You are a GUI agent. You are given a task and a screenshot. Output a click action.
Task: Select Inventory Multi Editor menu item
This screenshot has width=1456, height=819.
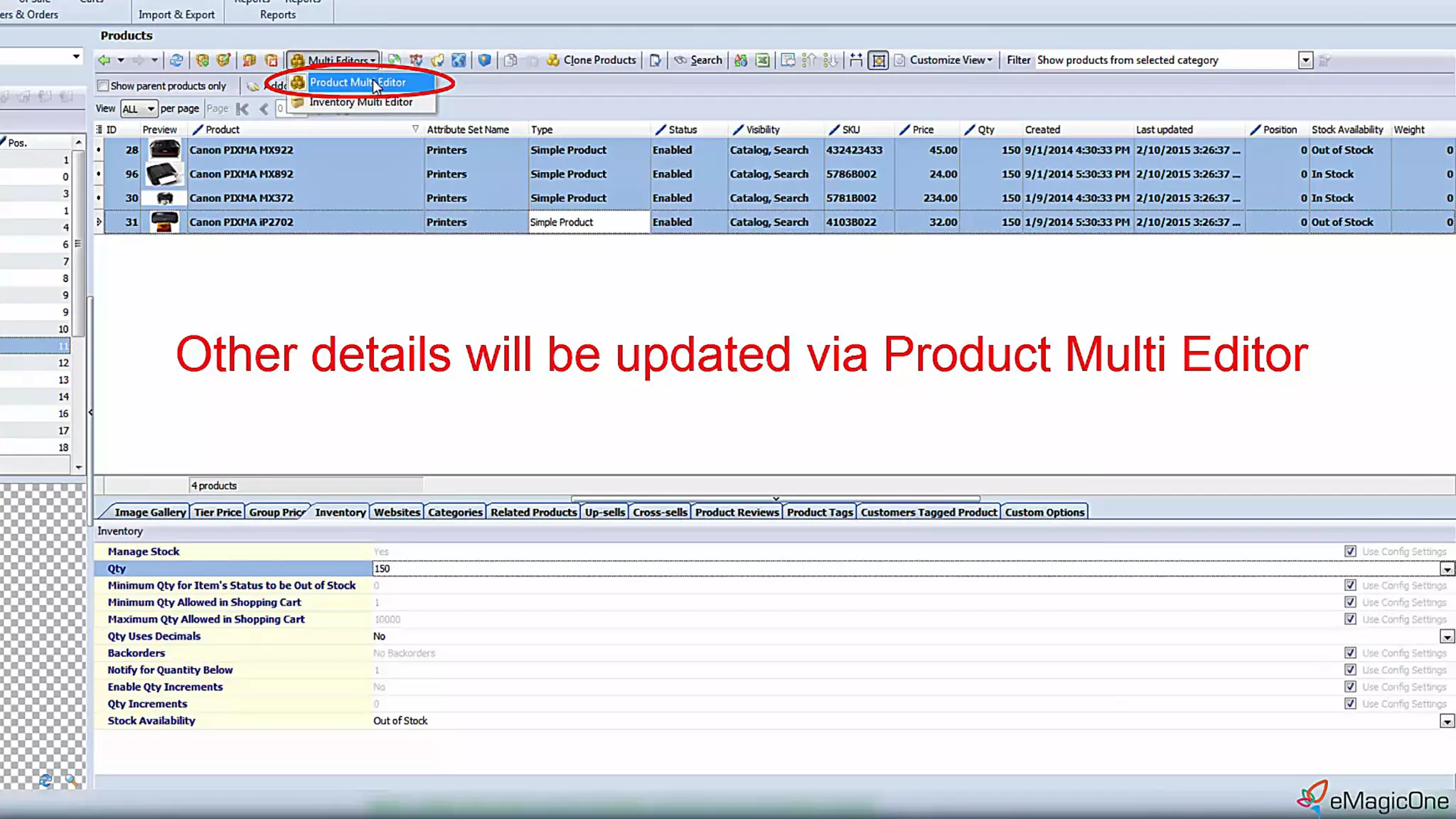pos(360,102)
